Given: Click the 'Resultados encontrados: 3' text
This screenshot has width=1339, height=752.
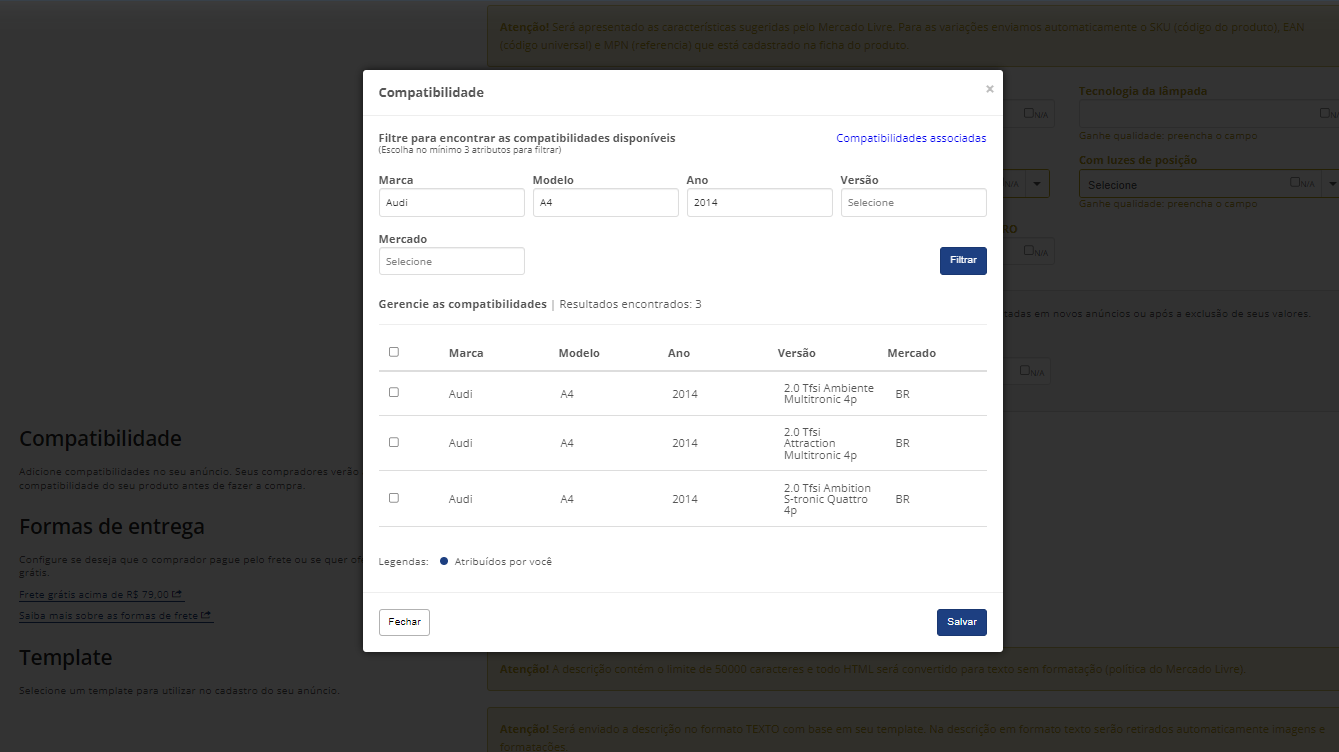Looking at the screenshot, I should pos(630,304).
